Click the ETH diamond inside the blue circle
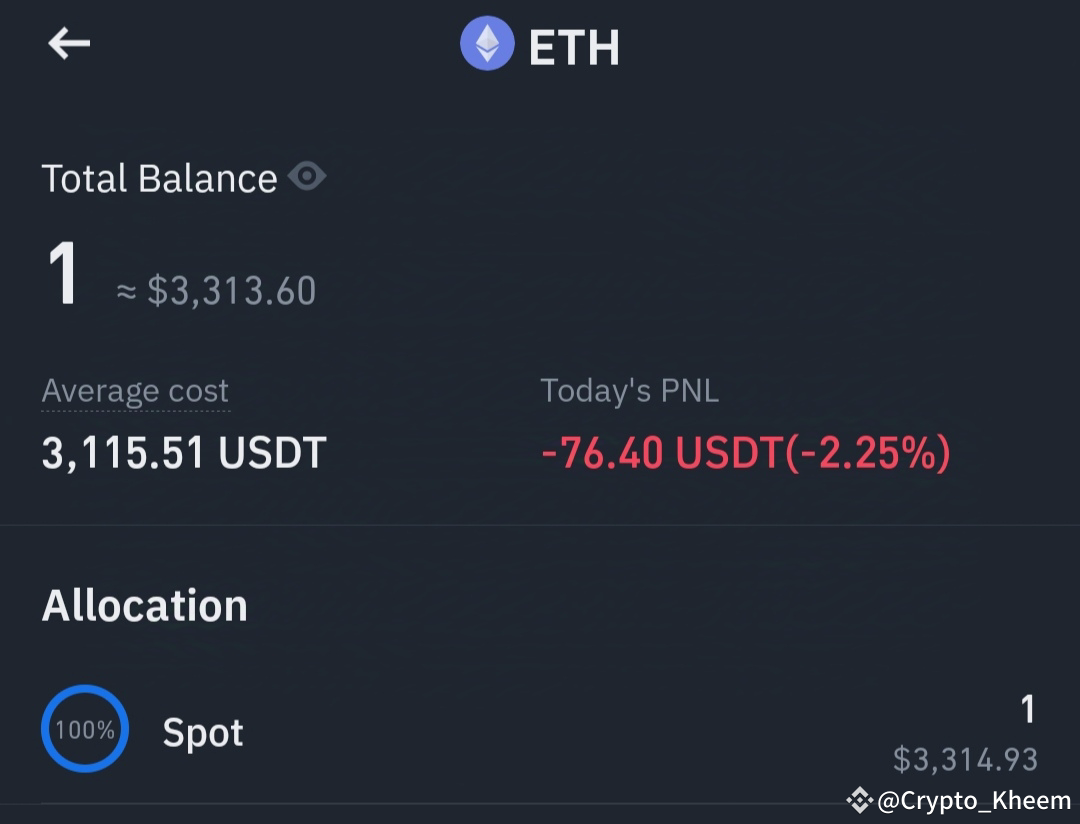 485,45
